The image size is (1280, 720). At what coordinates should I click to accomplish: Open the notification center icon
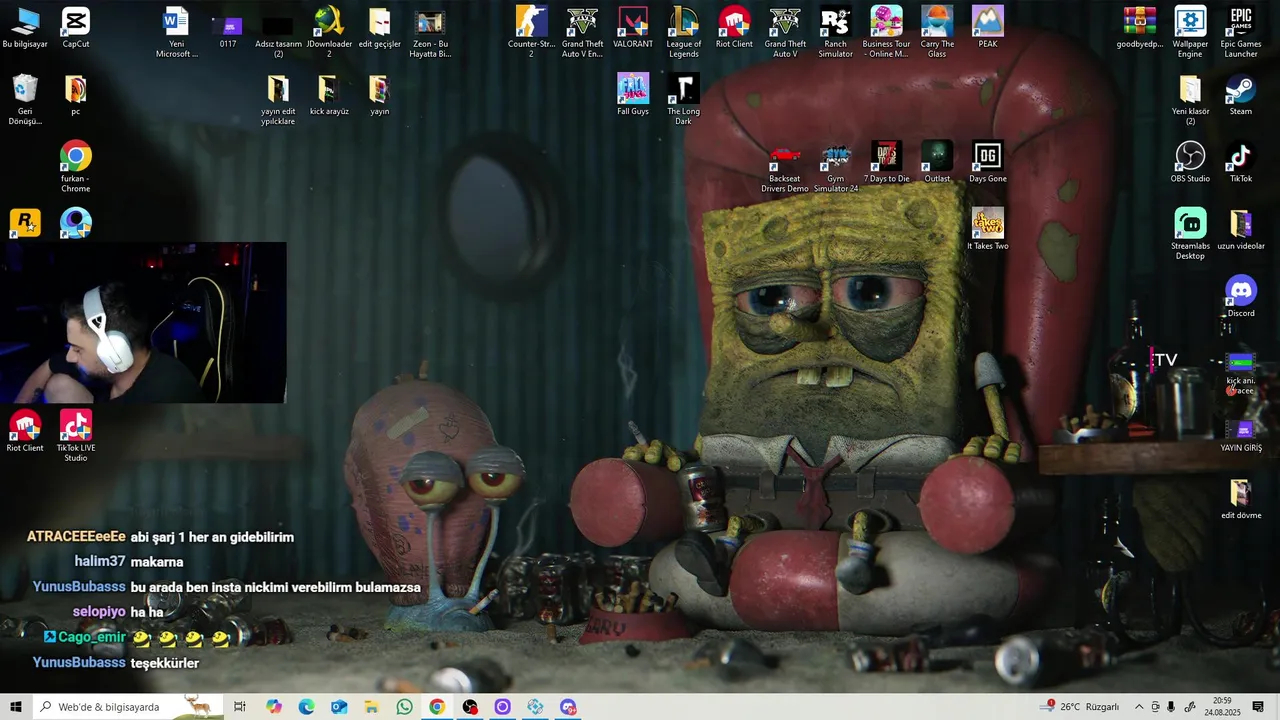coord(1258,707)
